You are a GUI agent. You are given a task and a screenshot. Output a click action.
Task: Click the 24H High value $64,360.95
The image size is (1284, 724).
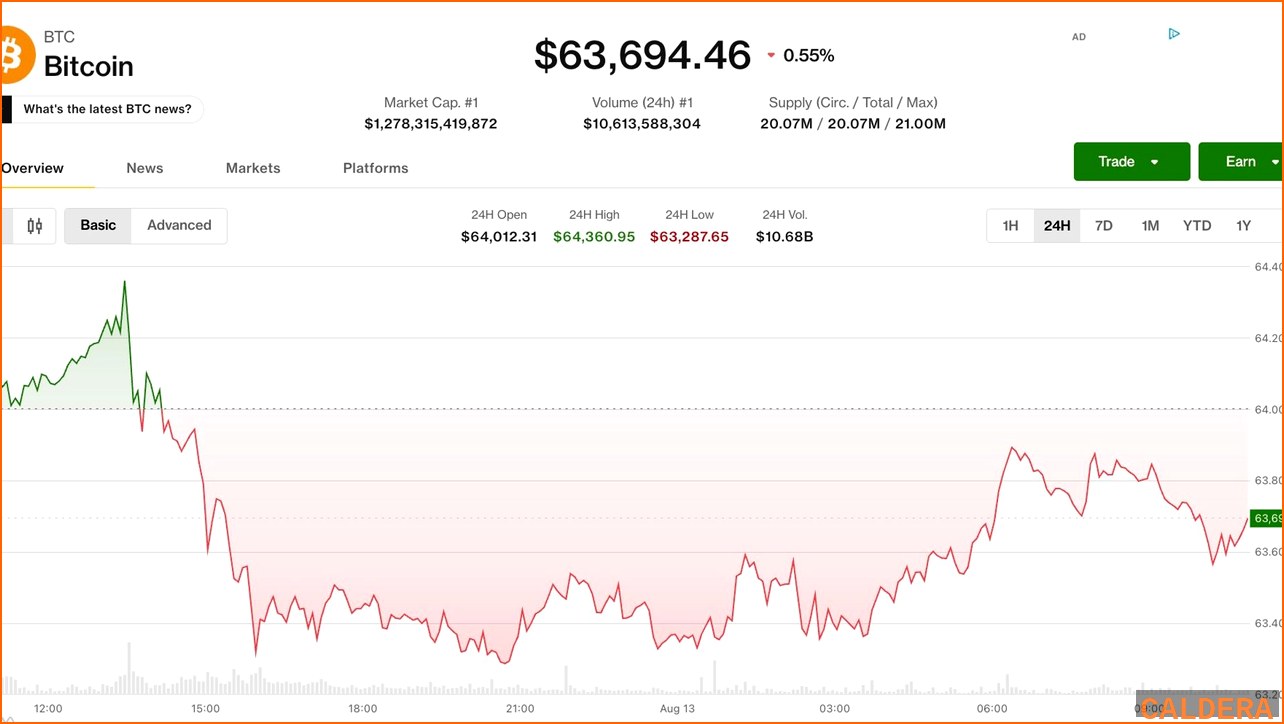(594, 237)
